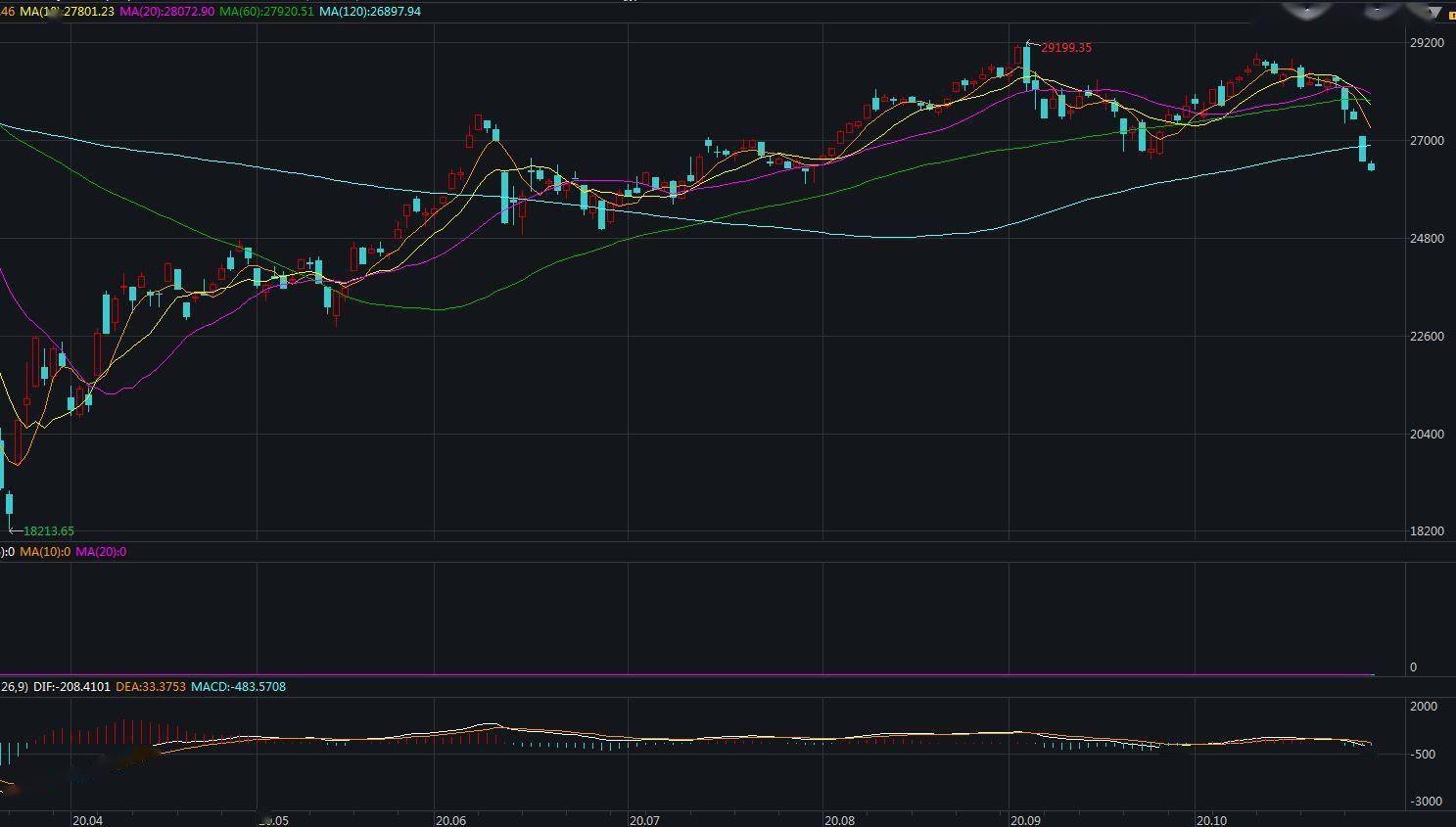
Task: Select the MA(20):28072.90 indicator label
Action: 166,12
